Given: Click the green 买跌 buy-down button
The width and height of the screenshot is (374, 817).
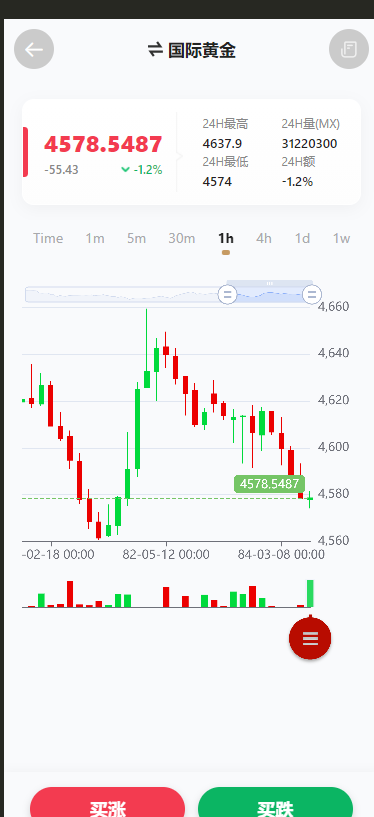Looking at the screenshot, I should (x=276, y=802).
